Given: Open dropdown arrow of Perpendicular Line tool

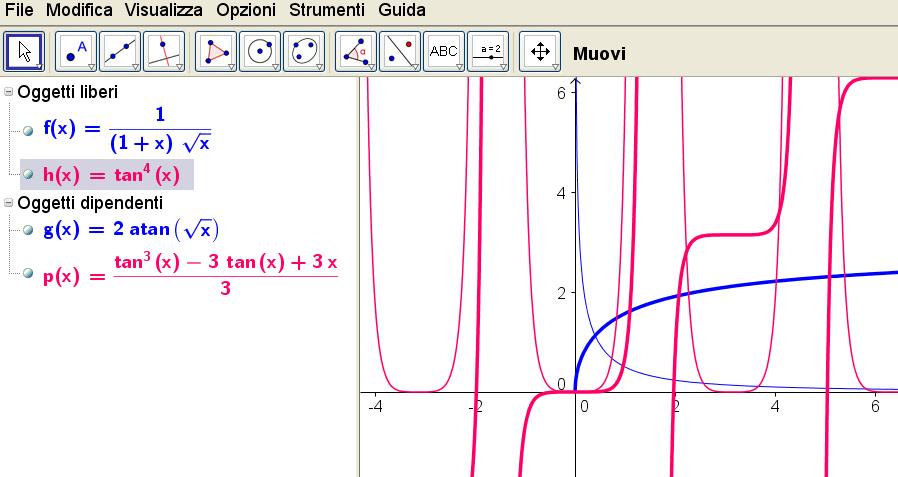Looking at the screenshot, I should [x=179, y=67].
